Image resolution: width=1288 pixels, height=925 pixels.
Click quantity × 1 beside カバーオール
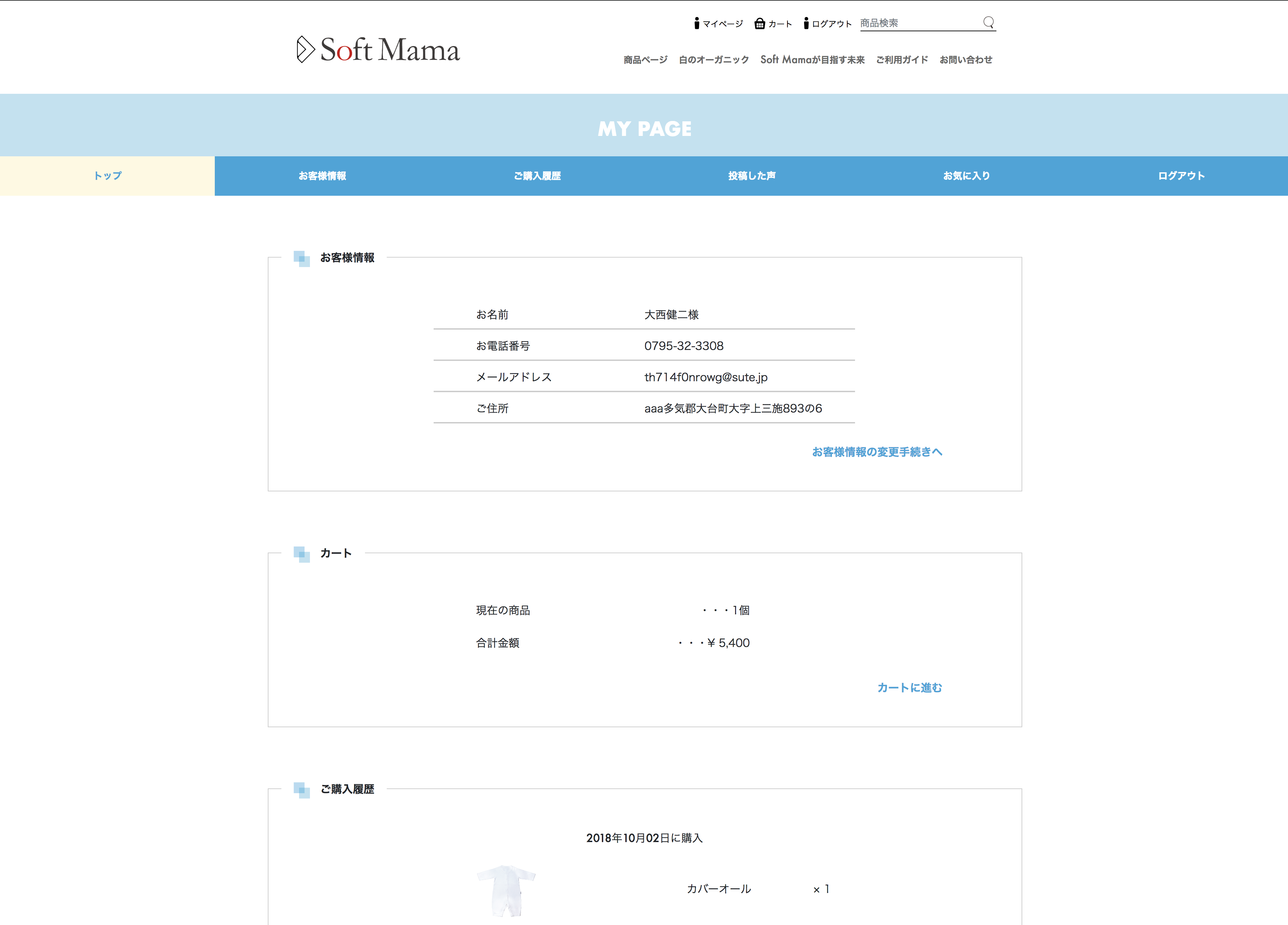(x=821, y=889)
